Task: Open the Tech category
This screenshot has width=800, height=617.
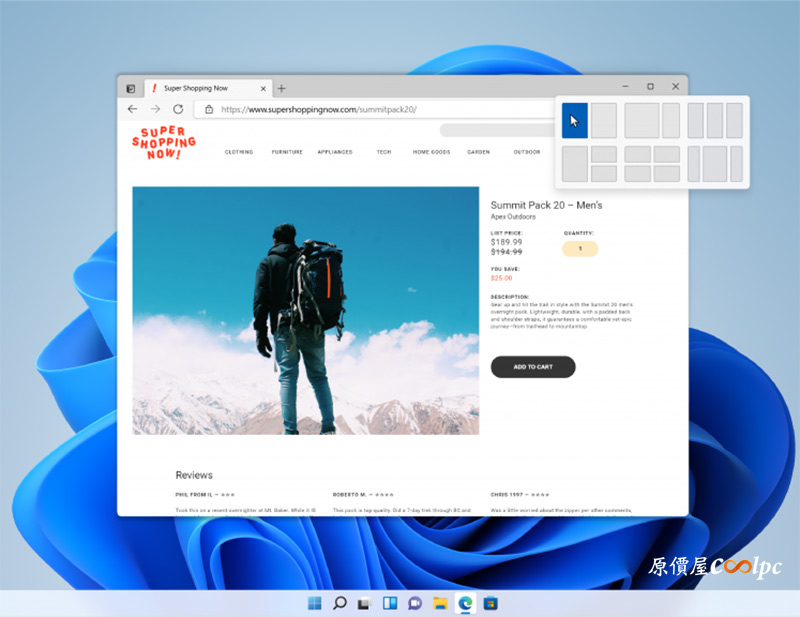Action: point(384,152)
